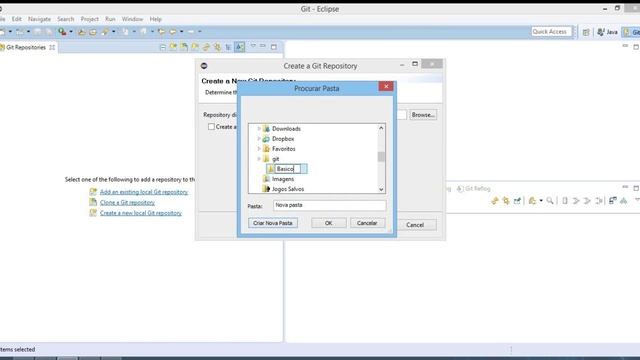Maximize the Create a Git Repository dialog
Image resolution: width=640 pixels, height=360 pixels.
415,64
